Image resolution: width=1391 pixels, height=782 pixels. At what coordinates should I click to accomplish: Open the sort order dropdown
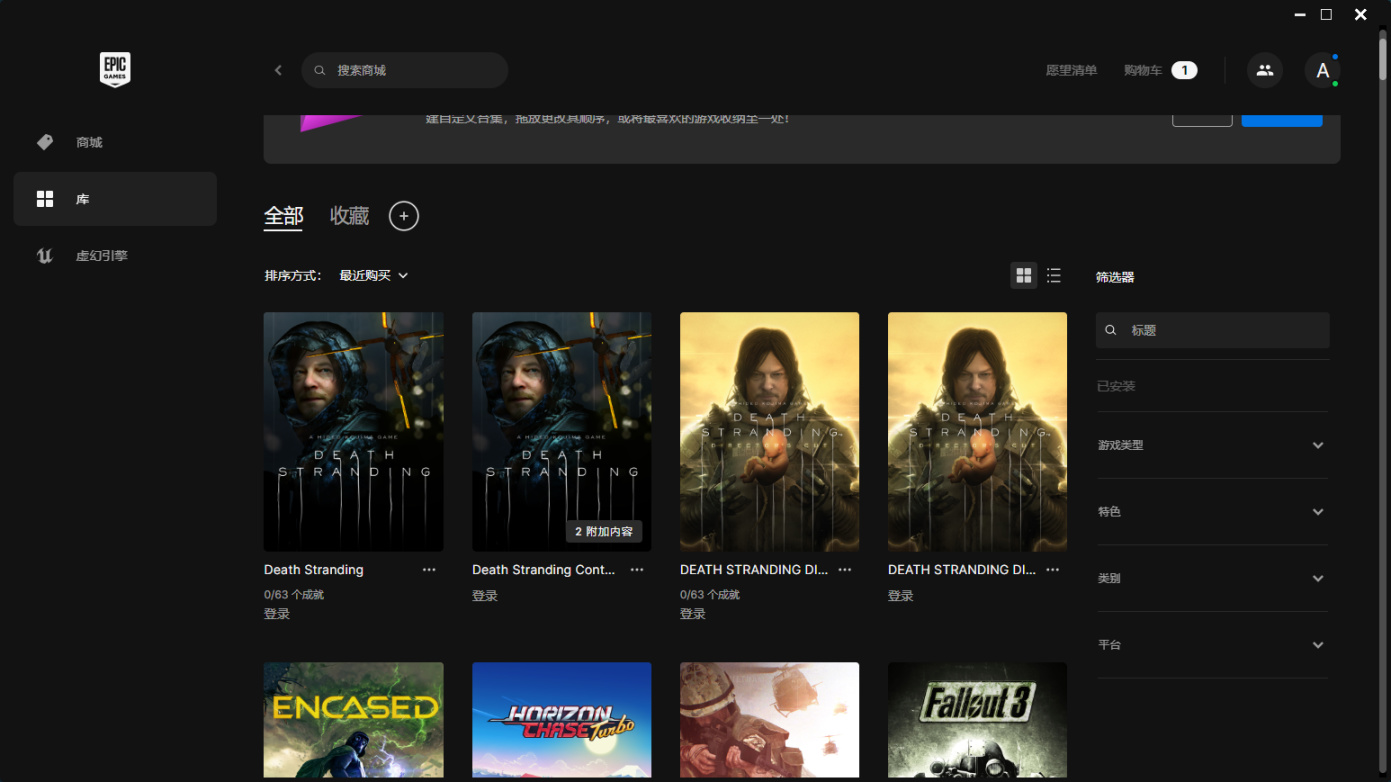[x=373, y=276]
